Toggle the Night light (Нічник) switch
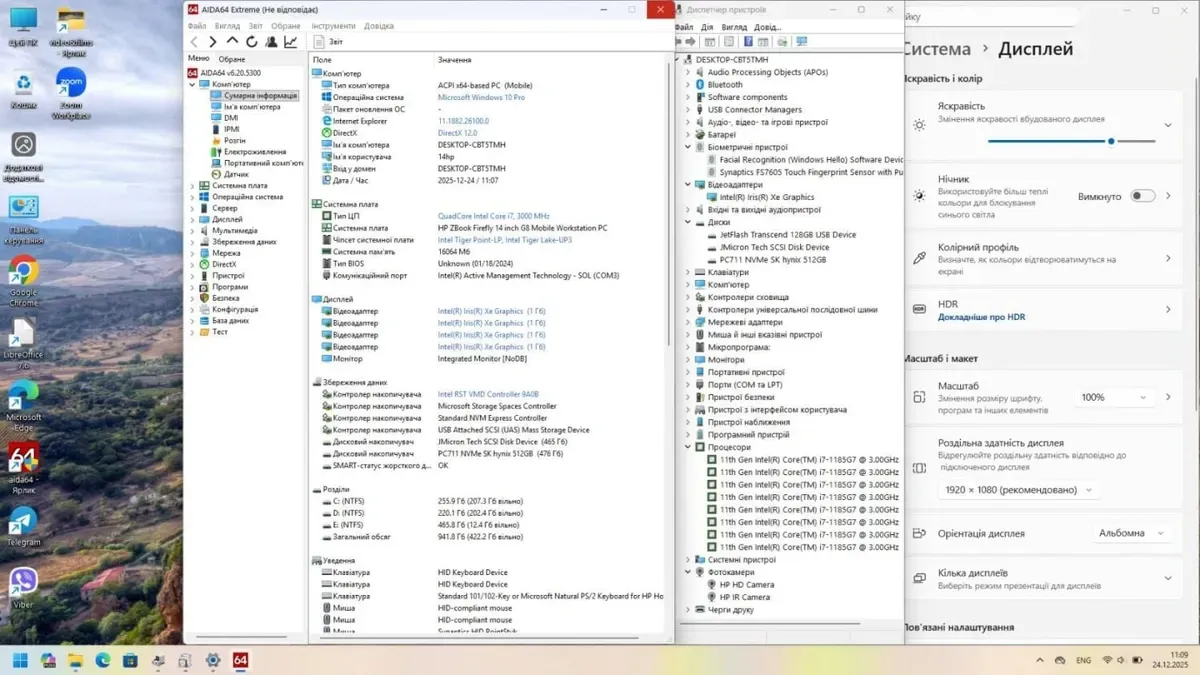Image resolution: width=1200 pixels, height=675 pixels. [1142, 196]
